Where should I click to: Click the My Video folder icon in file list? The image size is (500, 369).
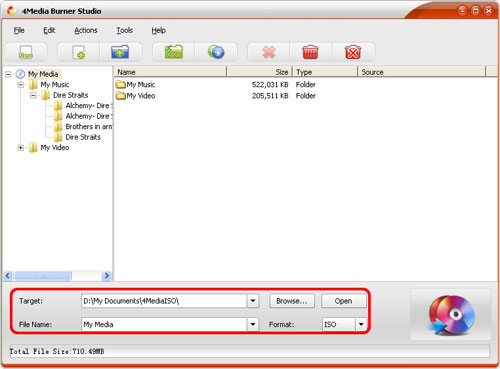121,96
